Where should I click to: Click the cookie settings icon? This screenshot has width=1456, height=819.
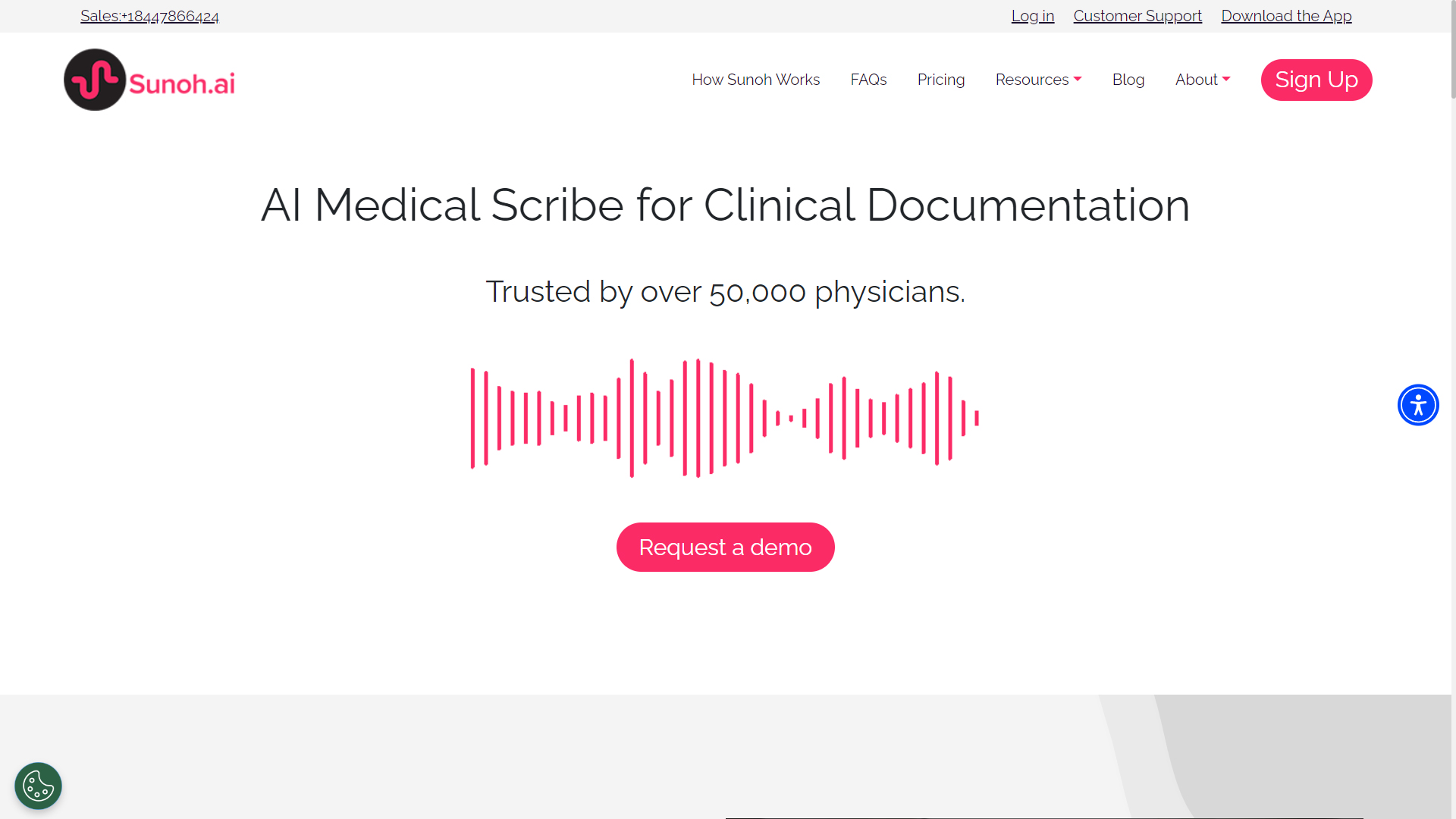[38, 786]
